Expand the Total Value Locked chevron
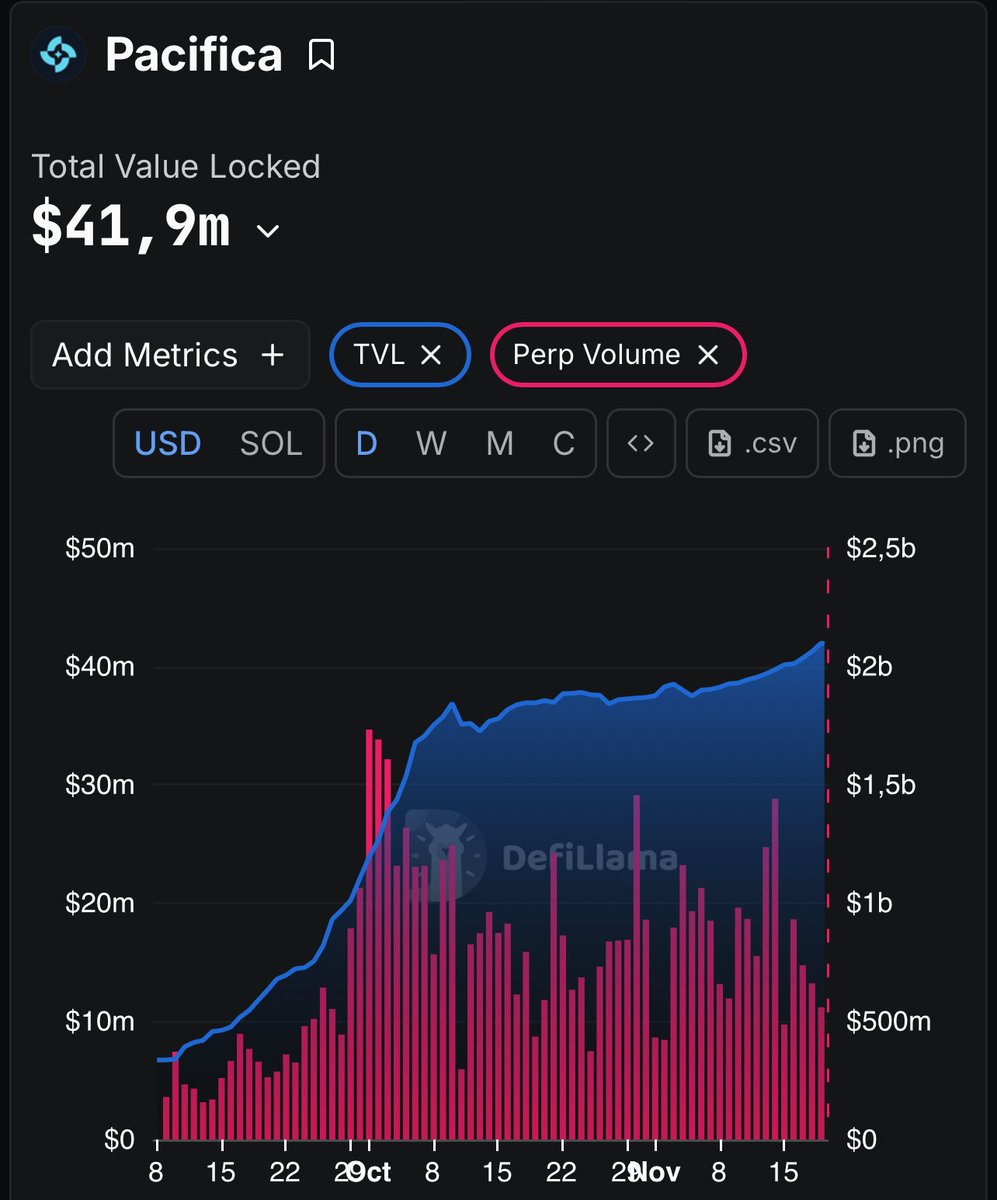 coord(267,232)
